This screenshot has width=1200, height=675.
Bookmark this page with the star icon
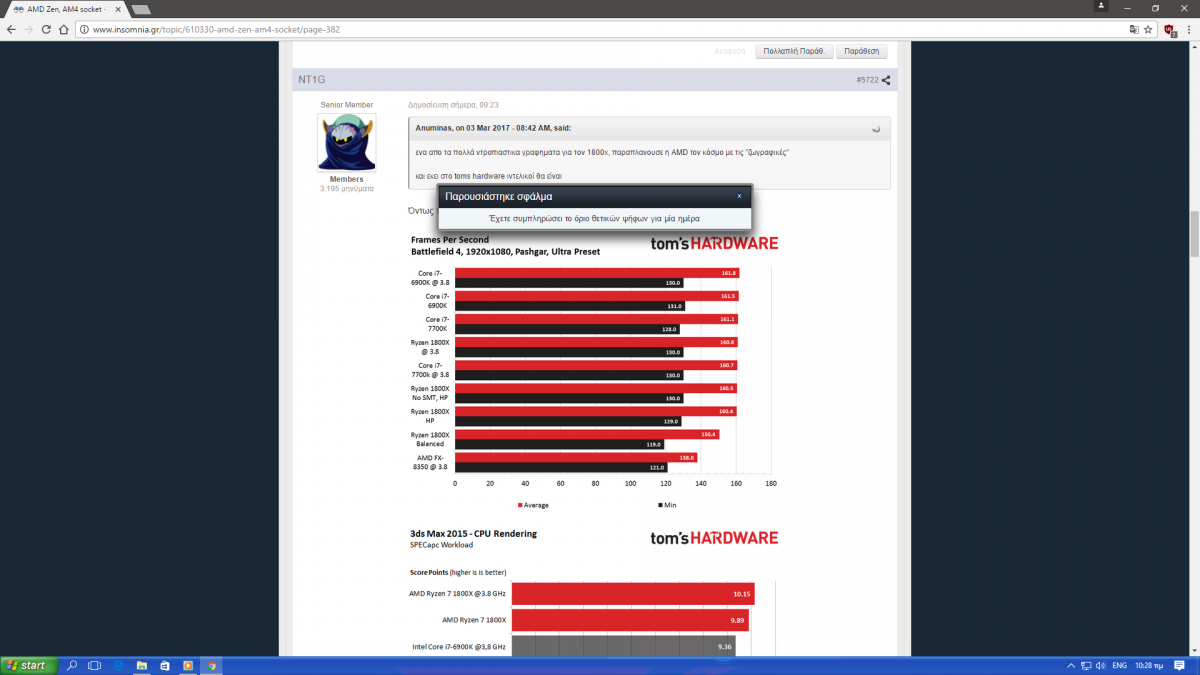point(1150,30)
